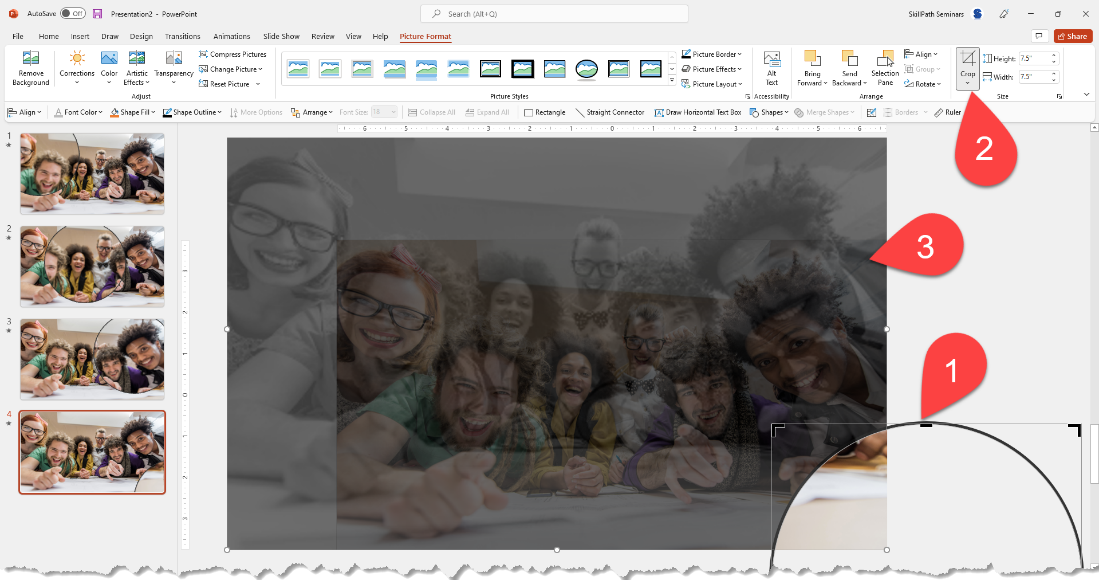1099x580 pixels.
Task: Apply the oval picture style
Action: point(587,68)
